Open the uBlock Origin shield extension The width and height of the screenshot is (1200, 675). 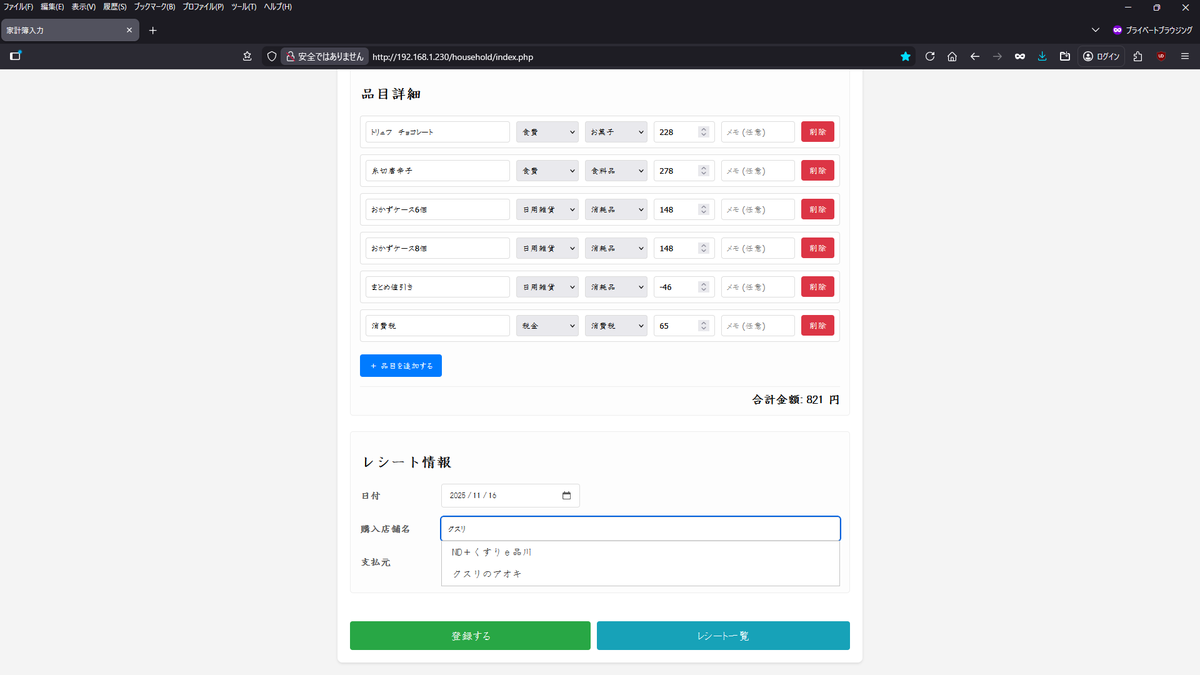pos(1161,57)
